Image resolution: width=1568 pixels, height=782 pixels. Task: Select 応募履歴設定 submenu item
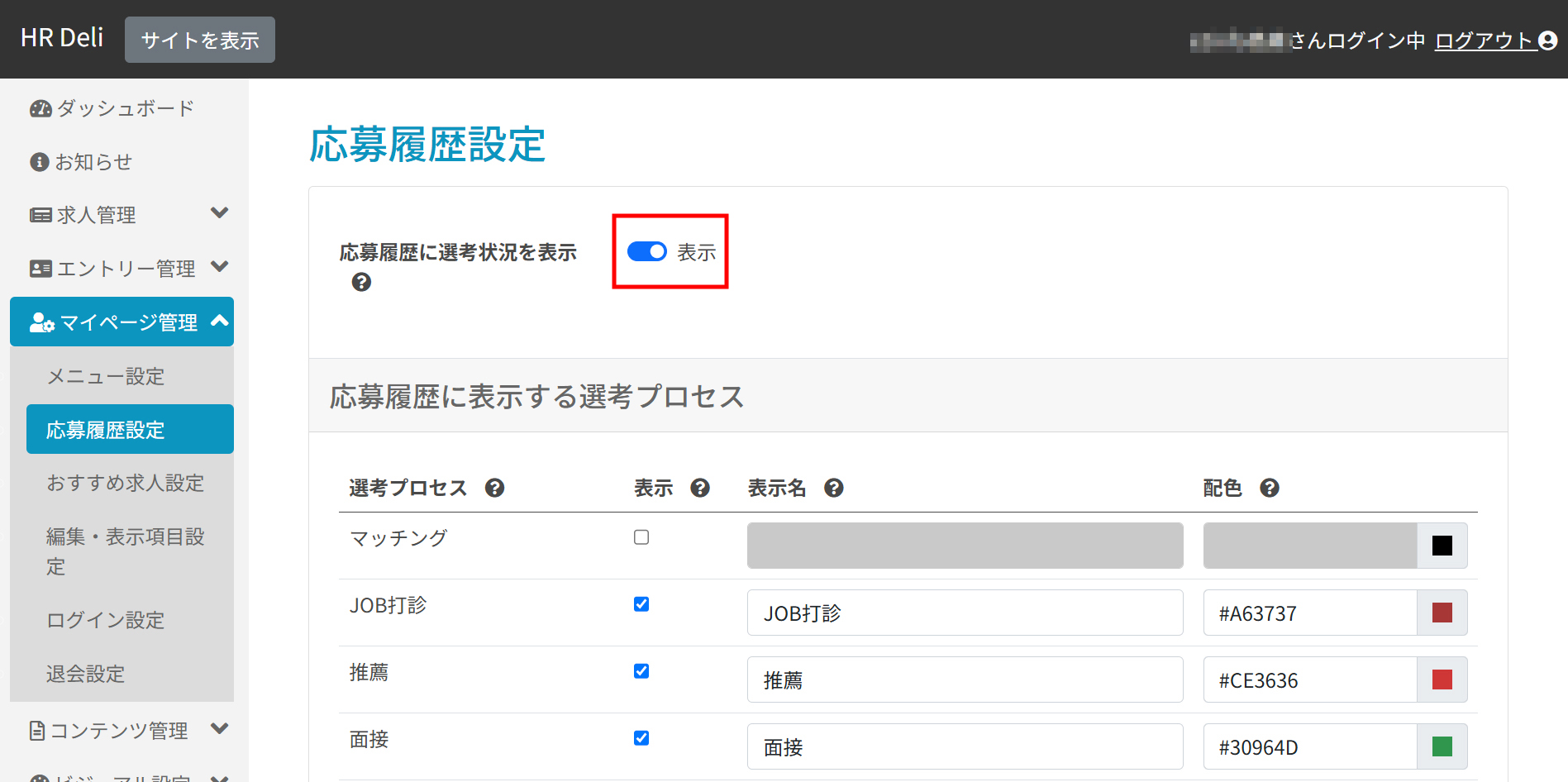tap(130, 429)
